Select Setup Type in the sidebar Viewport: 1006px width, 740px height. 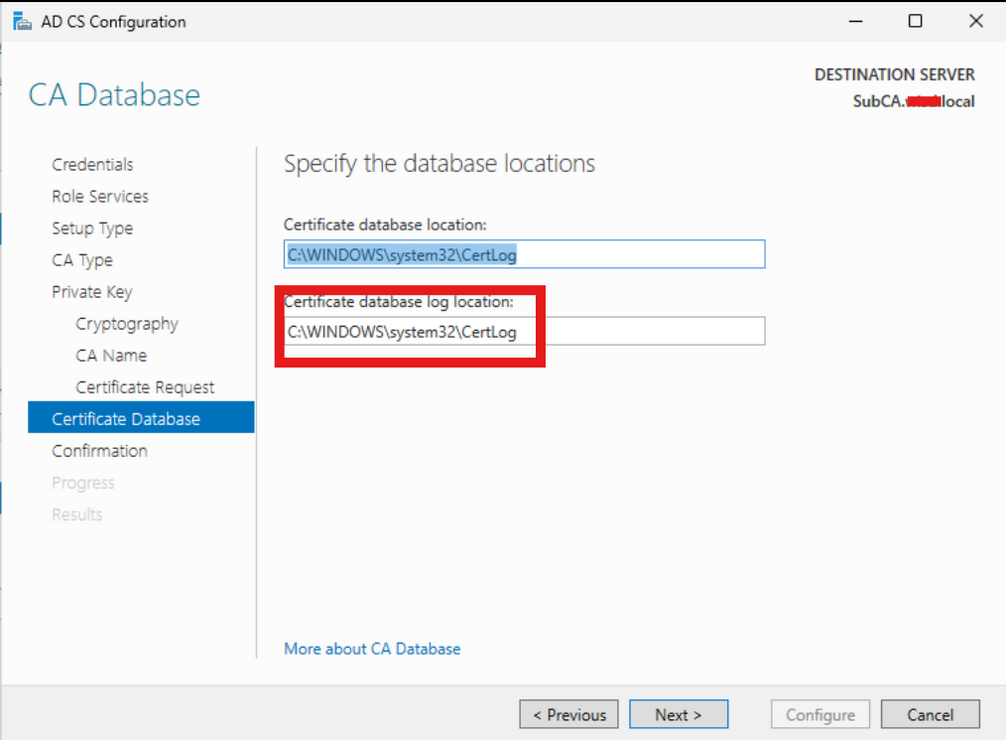tap(92, 229)
